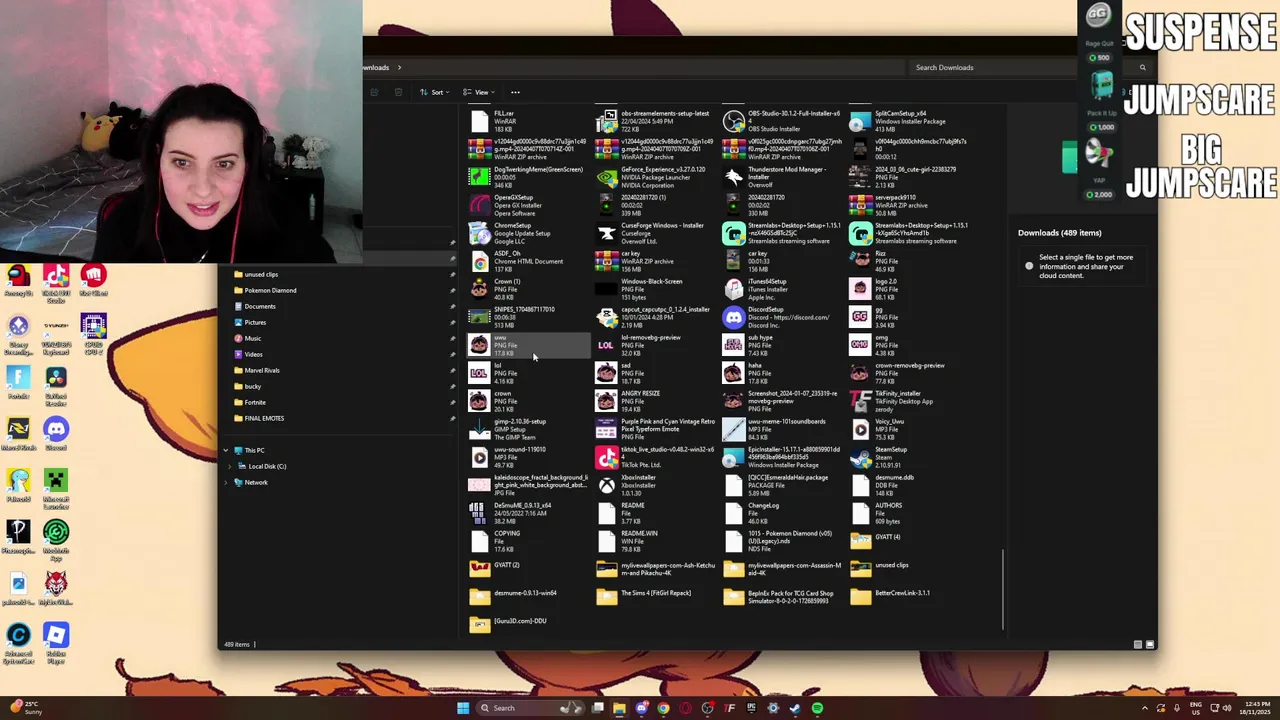The height and width of the screenshot is (720, 1280).
Task: Select the uwu PNG file thumbnail
Action: (x=480, y=346)
